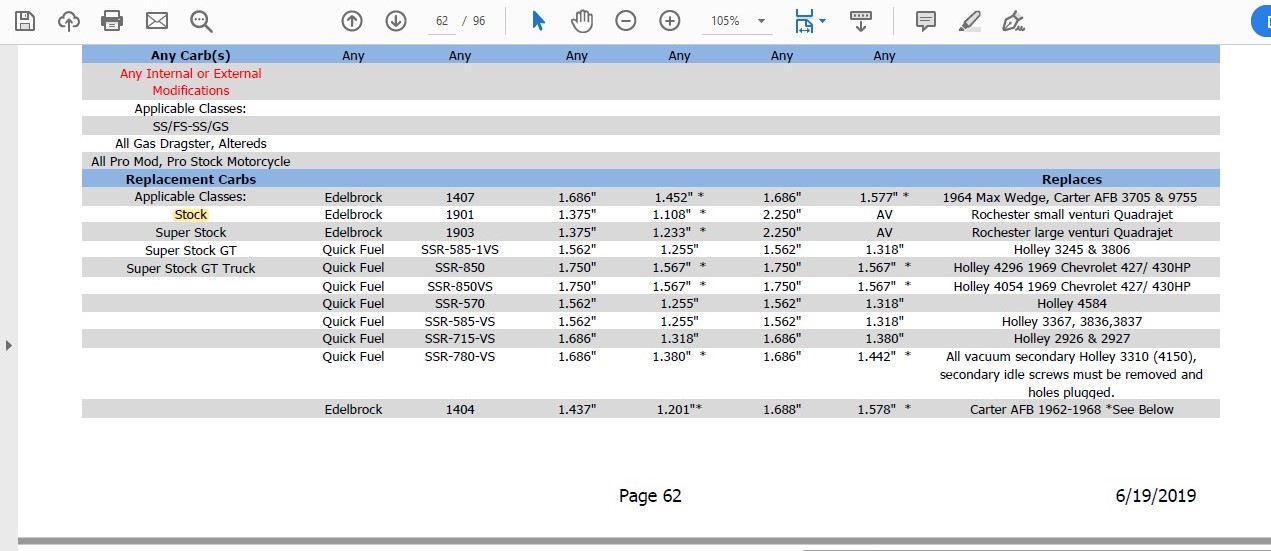Go to next page arrow
This screenshot has width=1271, height=551.
396,21
